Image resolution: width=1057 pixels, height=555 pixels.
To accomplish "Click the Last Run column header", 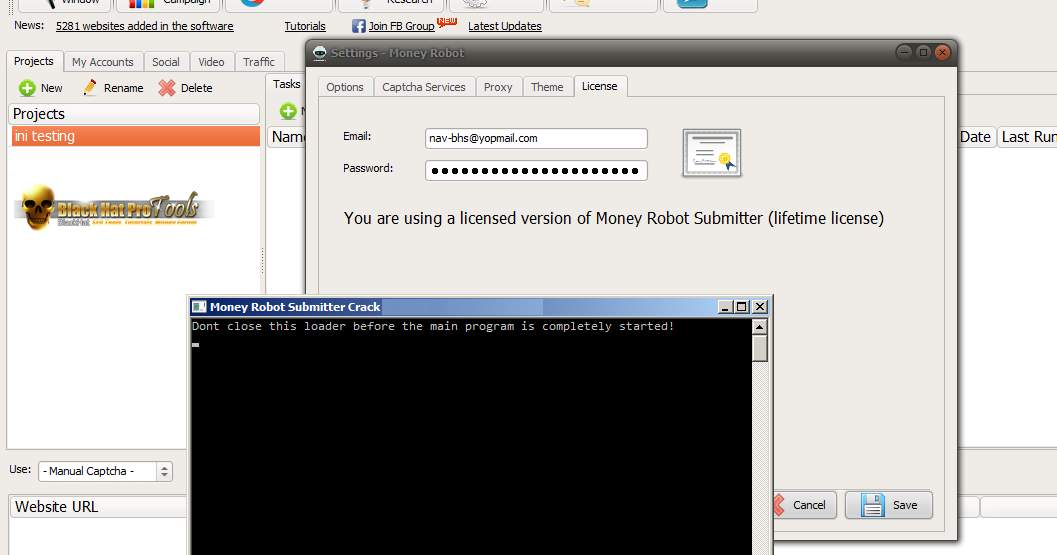I will coord(1027,137).
